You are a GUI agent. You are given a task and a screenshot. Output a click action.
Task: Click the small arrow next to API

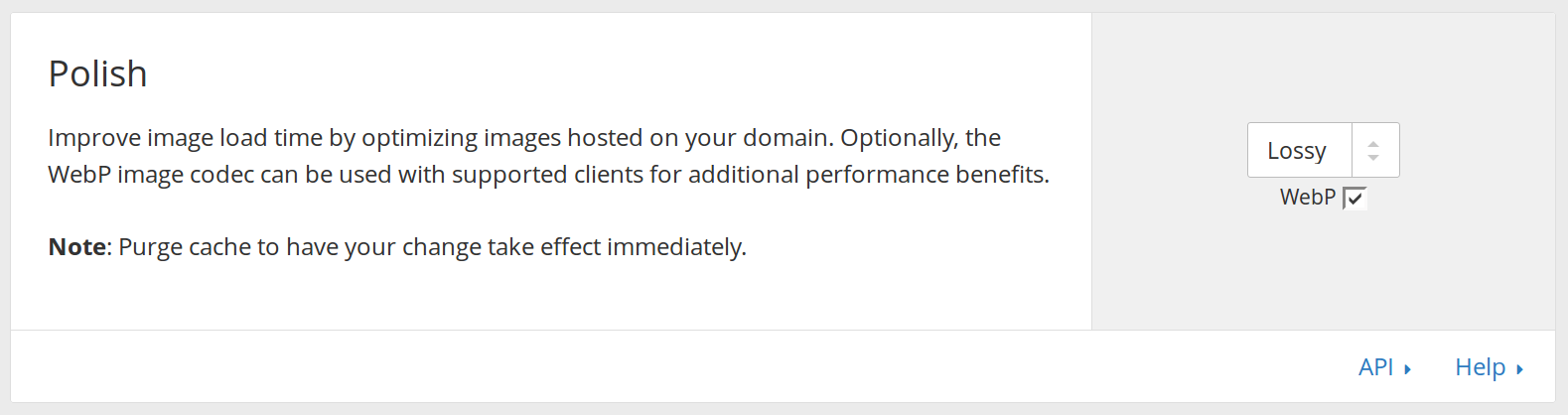[x=1407, y=369]
